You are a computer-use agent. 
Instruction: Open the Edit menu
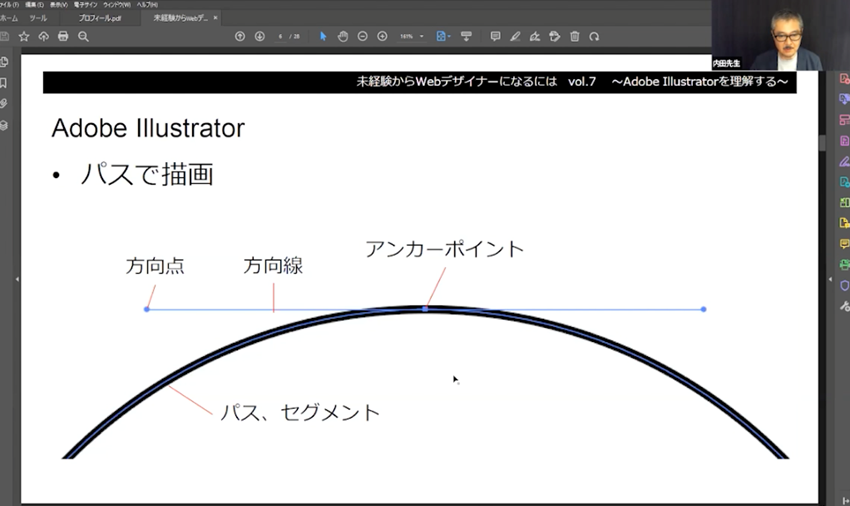click(34, 4)
